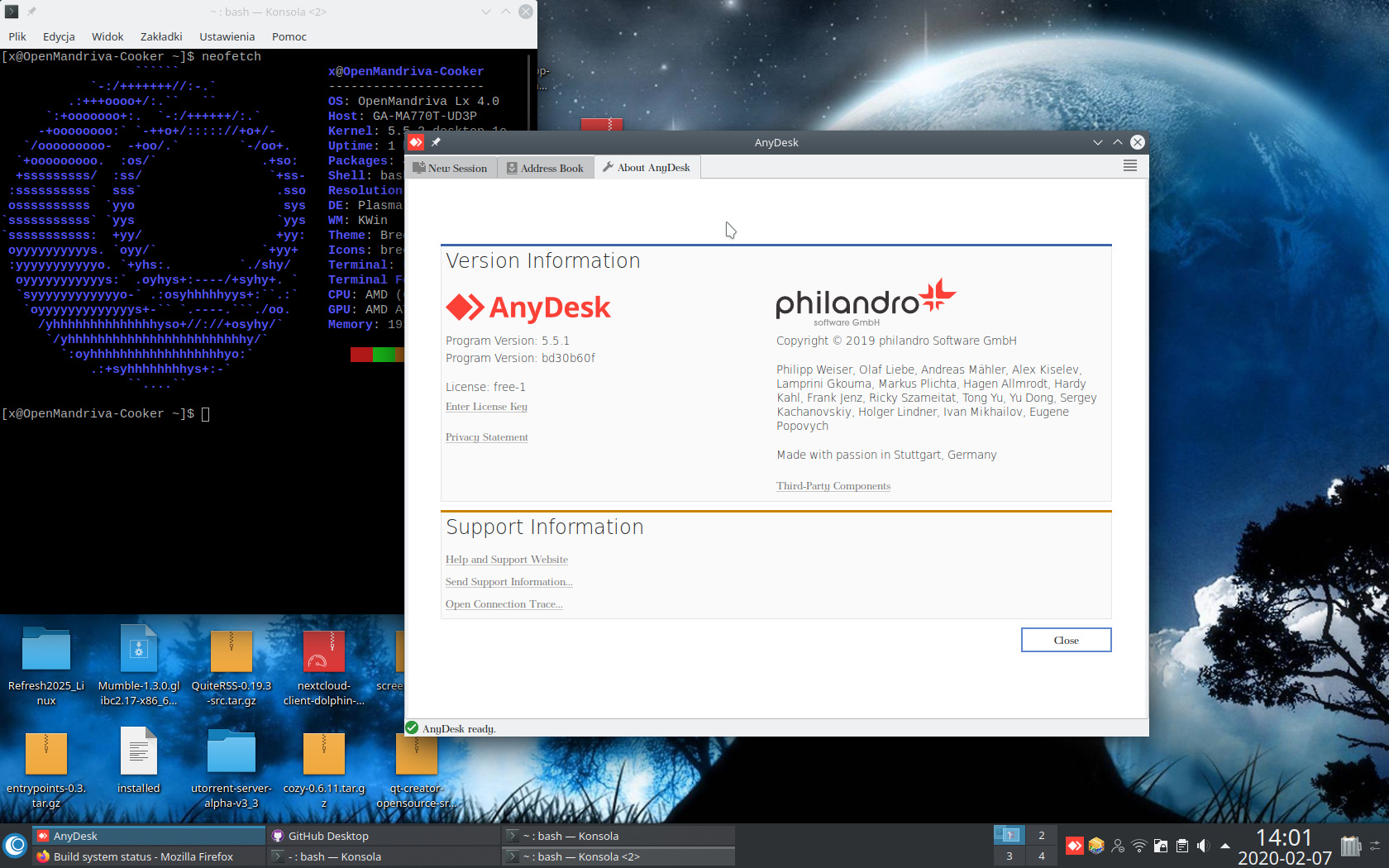Click the user account tray icon
This screenshot has width=1389, height=868.
tap(1118, 846)
